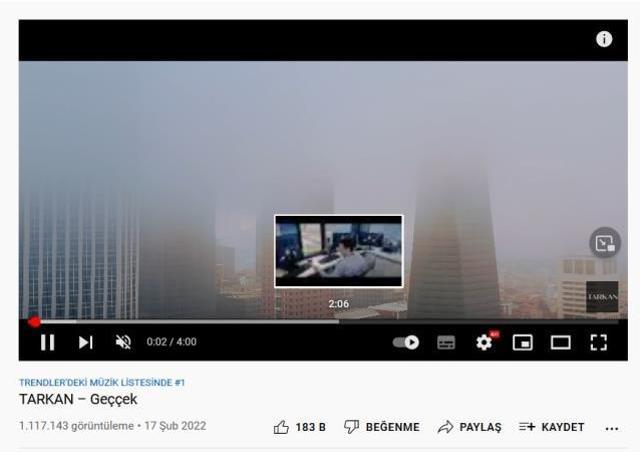
Task: Click the 0:02 / 4:00 time display
Action: (171, 342)
